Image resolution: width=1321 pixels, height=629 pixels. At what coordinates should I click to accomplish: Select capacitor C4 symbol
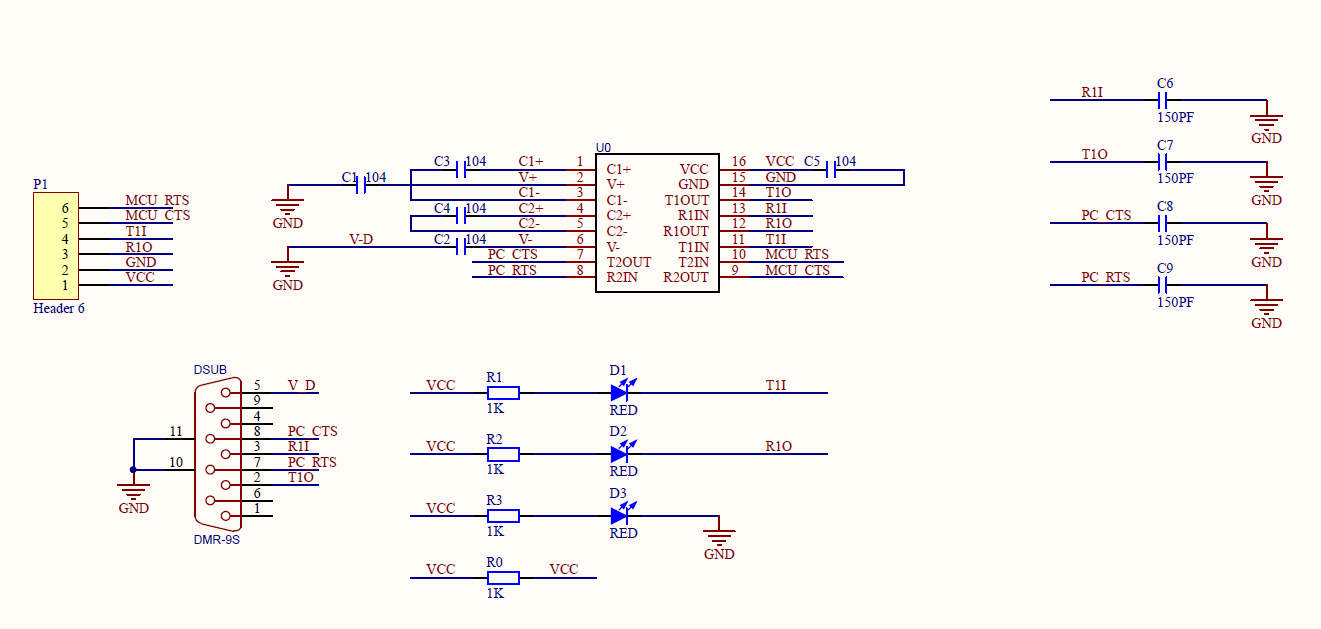pyautogui.click(x=460, y=216)
